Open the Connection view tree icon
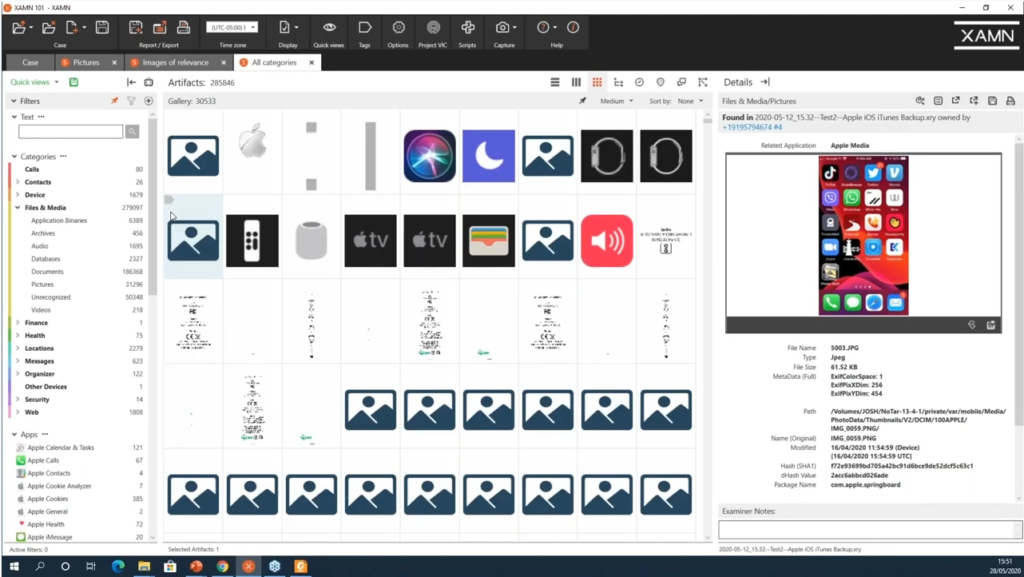This screenshot has width=1024, height=577. click(618, 82)
